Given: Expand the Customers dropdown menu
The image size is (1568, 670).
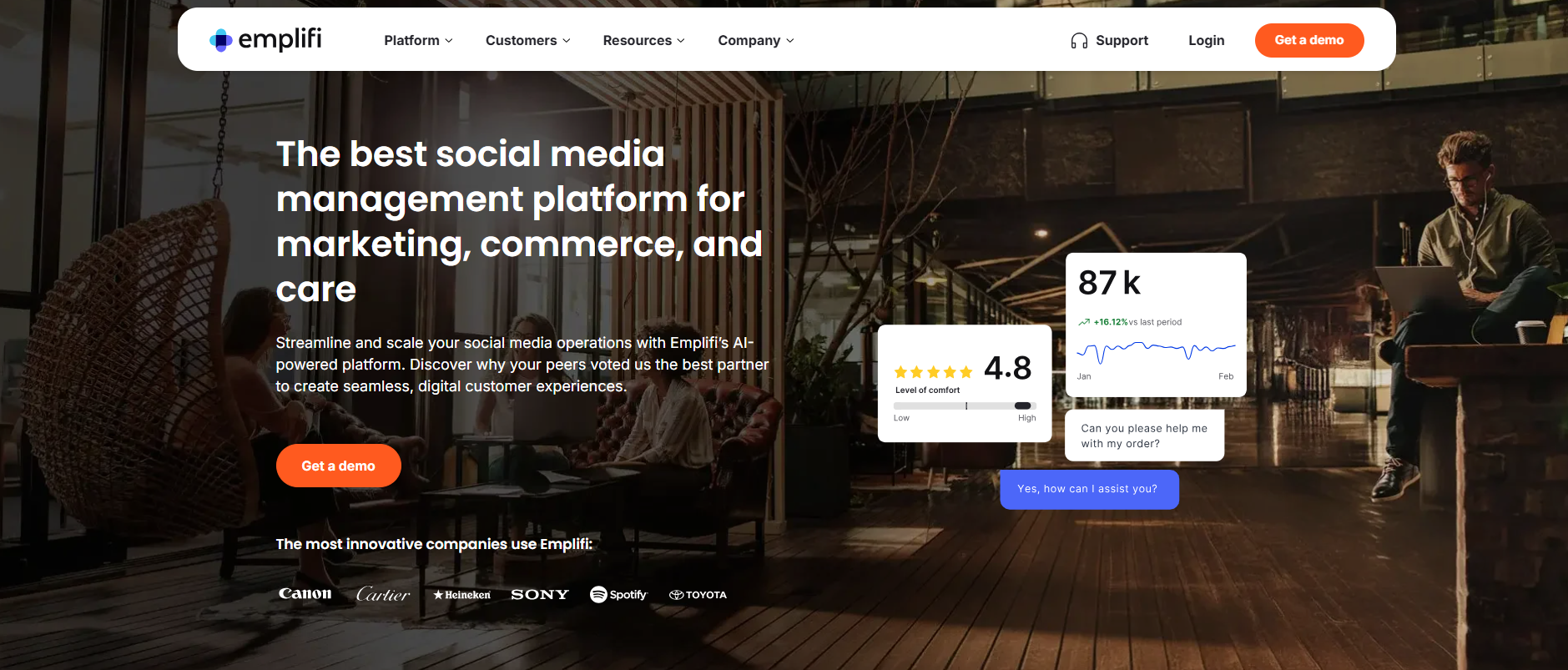Looking at the screenshot, I should (527, 40).
